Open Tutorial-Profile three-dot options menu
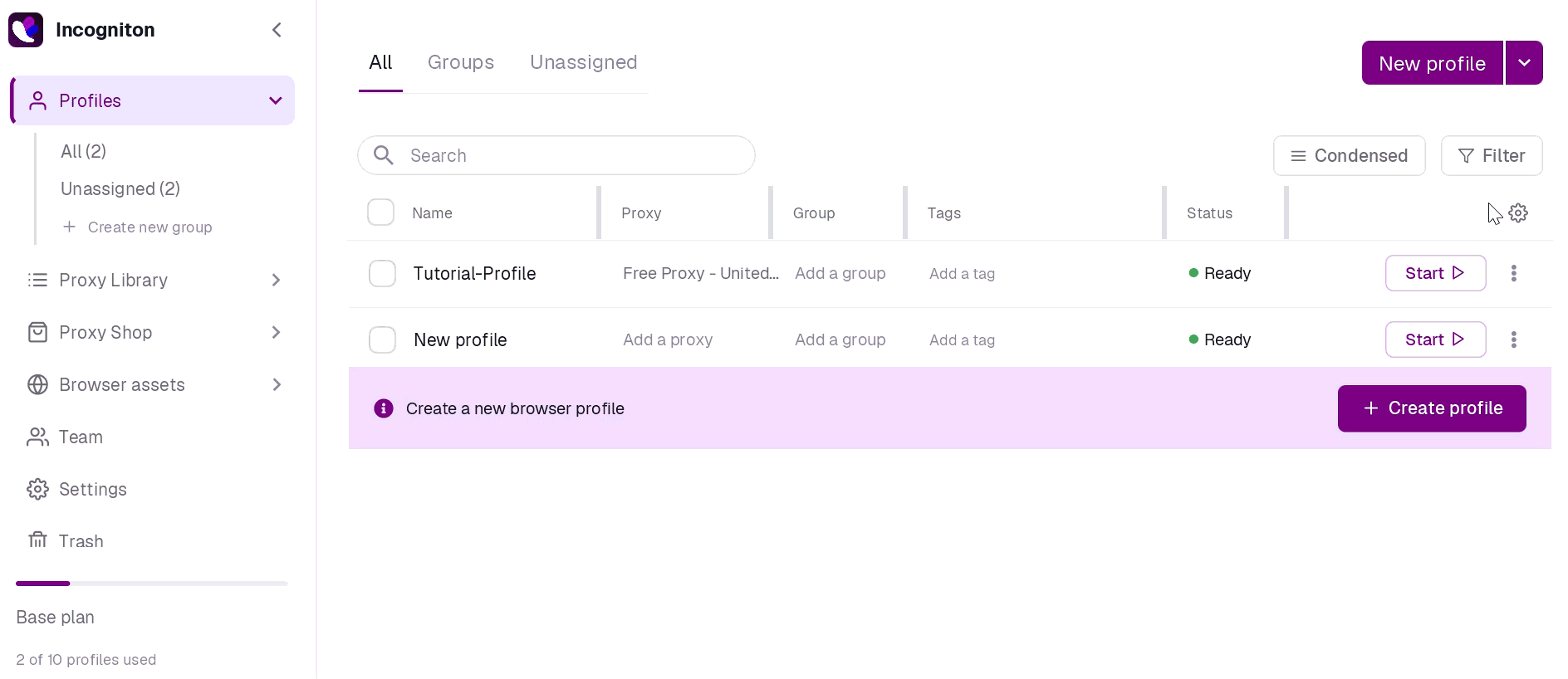 coord(1514,273)
